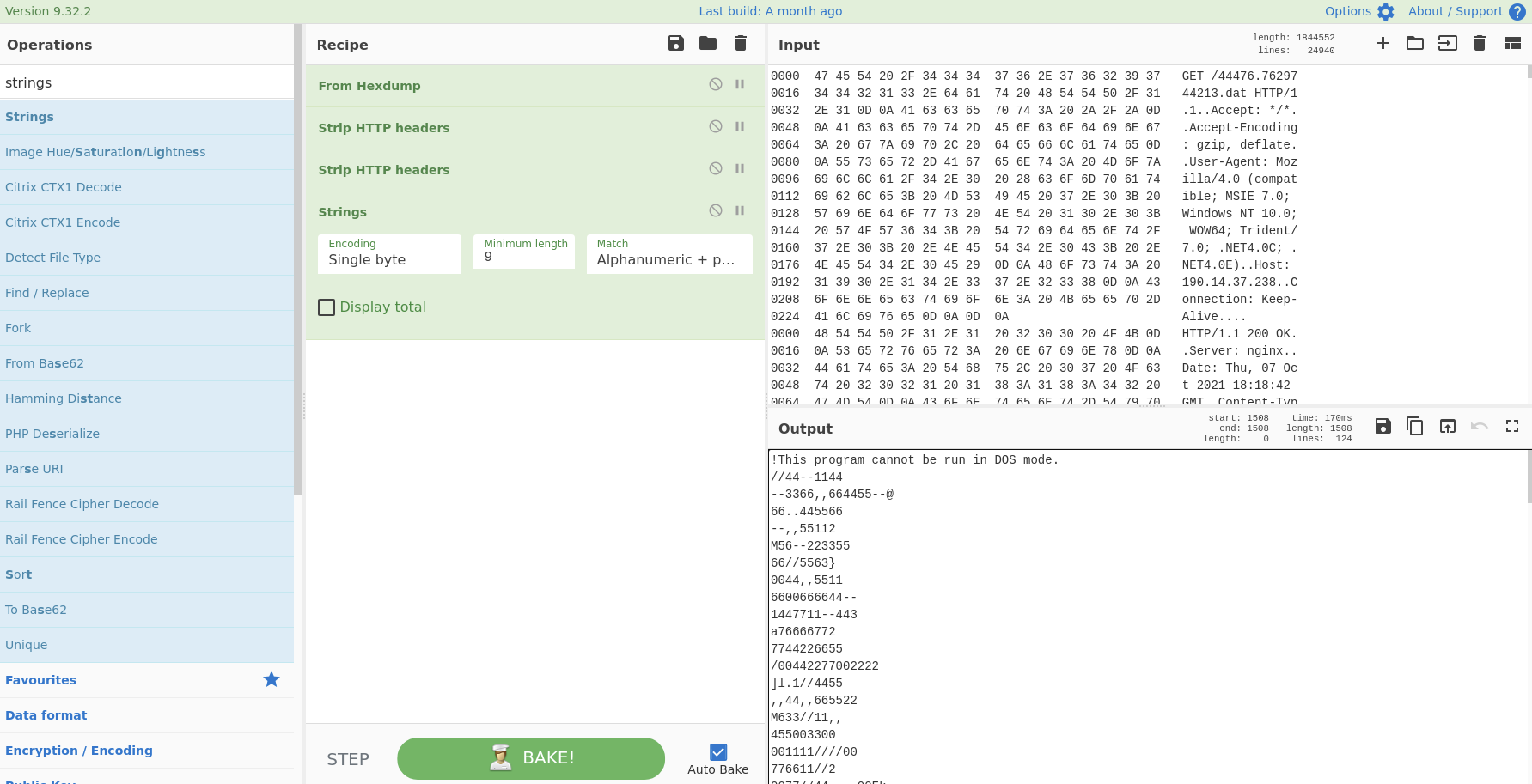Click operations list scrollbar
The image size is (1532, 784).
[x=298, y=259]
